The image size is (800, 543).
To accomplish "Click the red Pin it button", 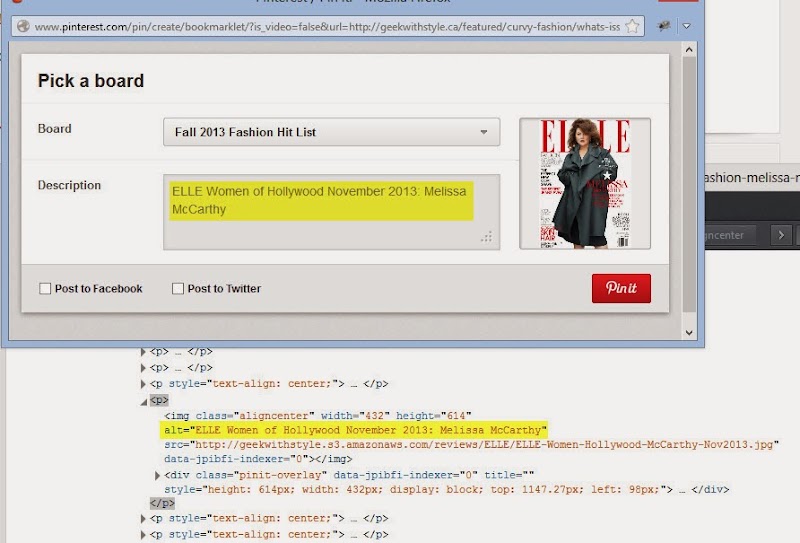I will point(621,288).
